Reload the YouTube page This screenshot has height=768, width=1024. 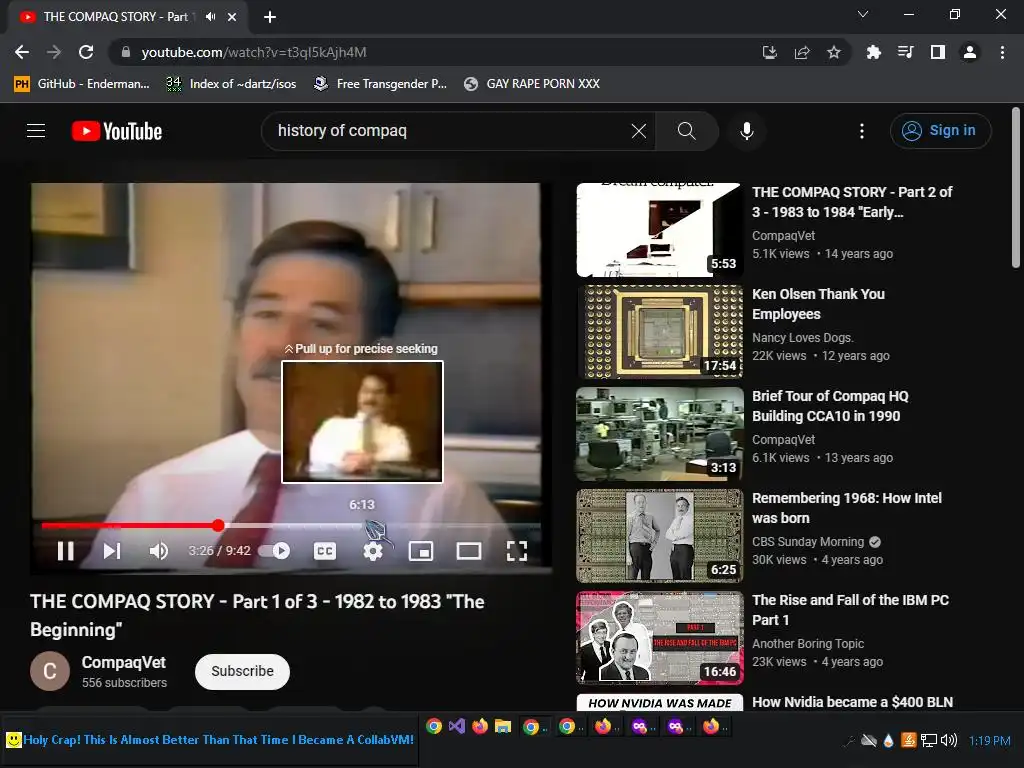pyautogui.click(x=86, y=52)
